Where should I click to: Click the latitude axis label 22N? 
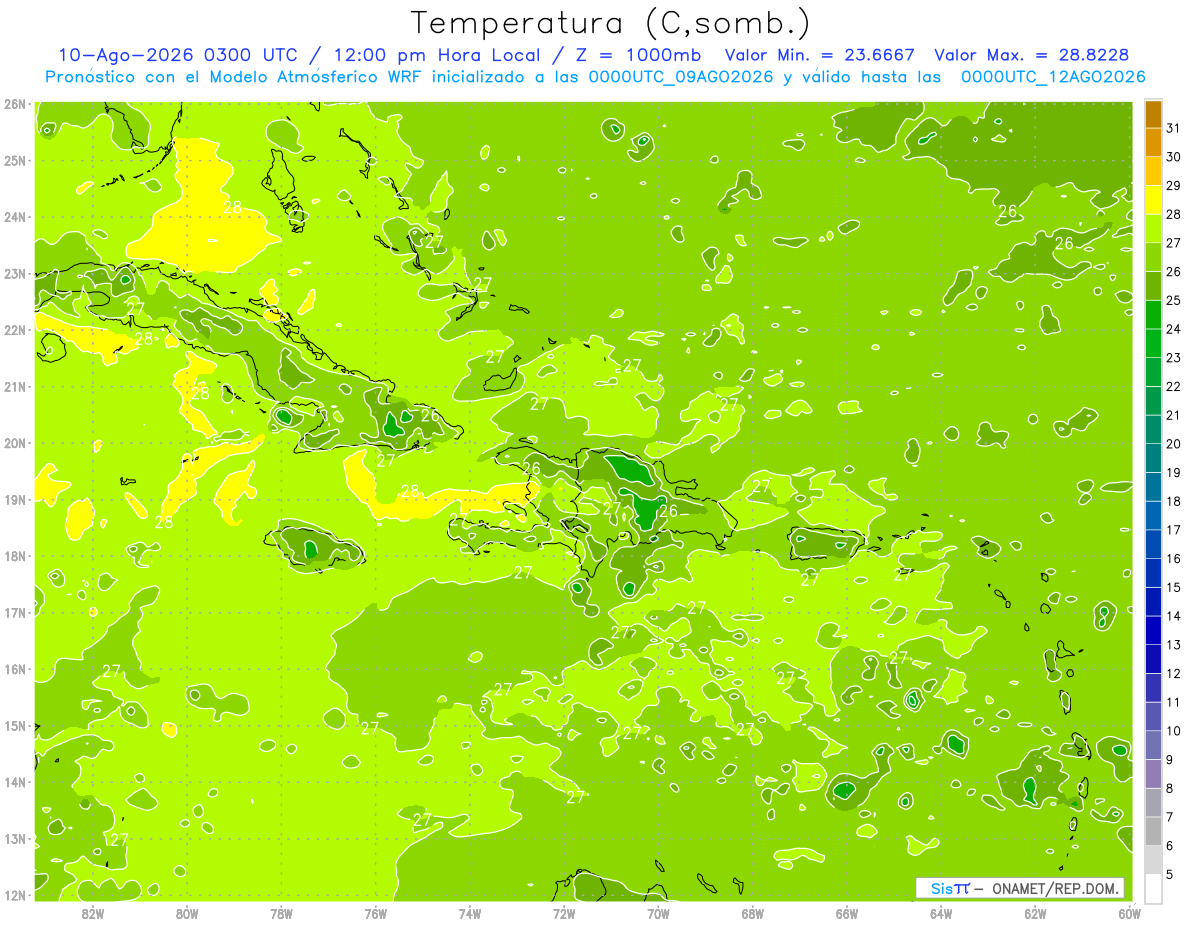point(14,330)
